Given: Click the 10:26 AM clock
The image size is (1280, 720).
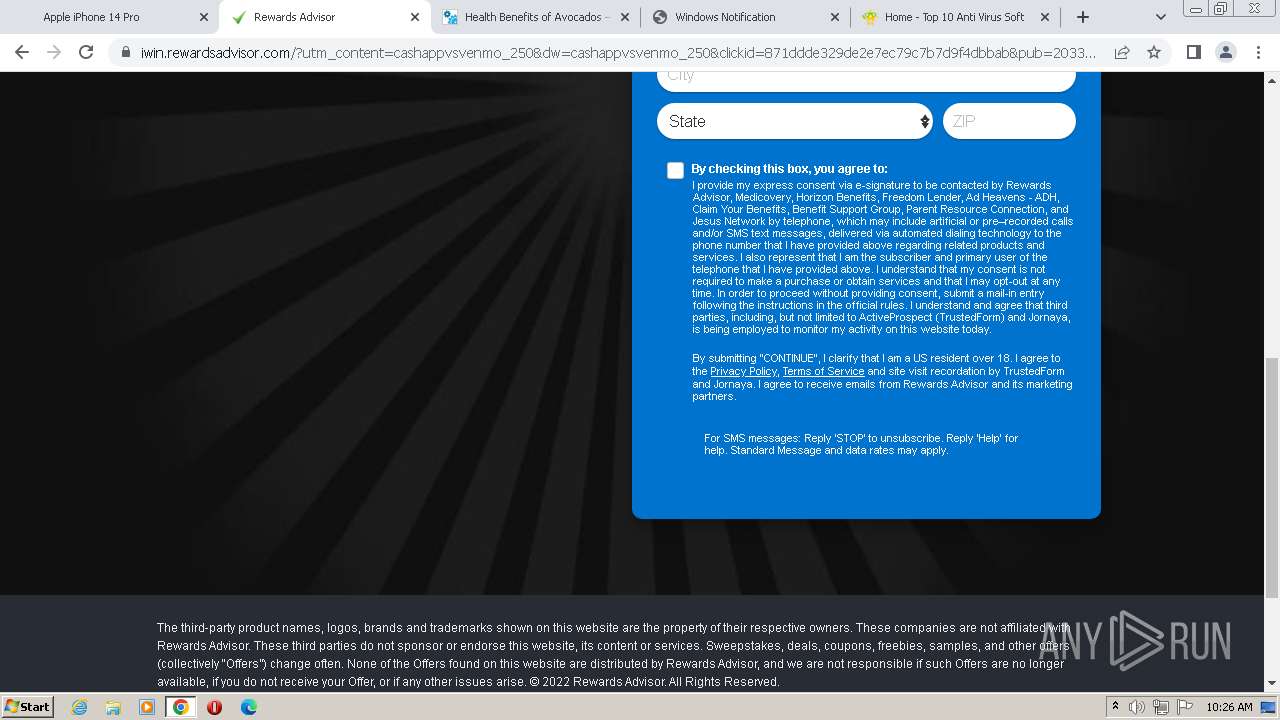Looking at the screenshot, I should 1229,707.
